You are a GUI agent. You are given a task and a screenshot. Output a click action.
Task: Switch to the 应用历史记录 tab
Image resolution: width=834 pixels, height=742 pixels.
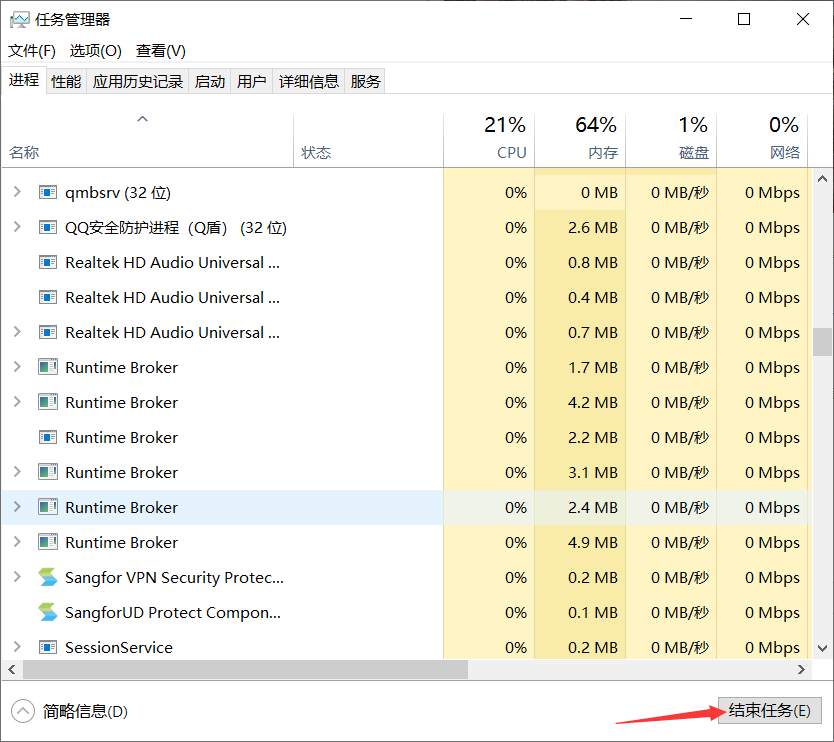(137, 81)
